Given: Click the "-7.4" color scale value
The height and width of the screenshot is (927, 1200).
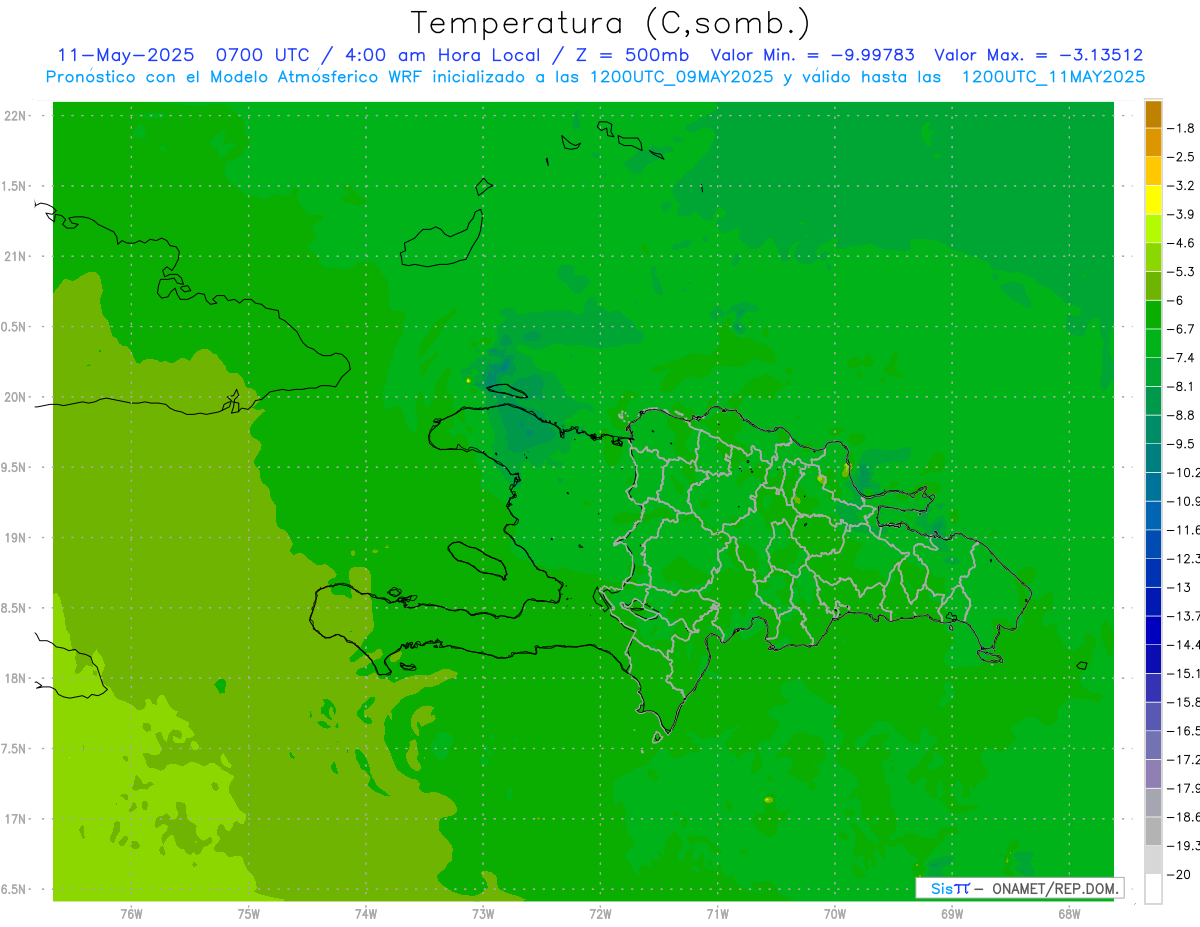Looking at the screenshot, I should [x=1181, y=357].
